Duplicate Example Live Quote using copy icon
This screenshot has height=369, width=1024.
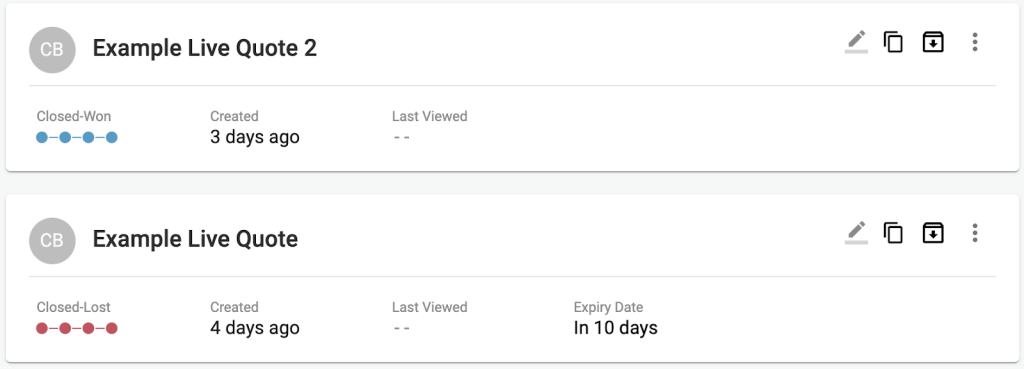(893, 233)
